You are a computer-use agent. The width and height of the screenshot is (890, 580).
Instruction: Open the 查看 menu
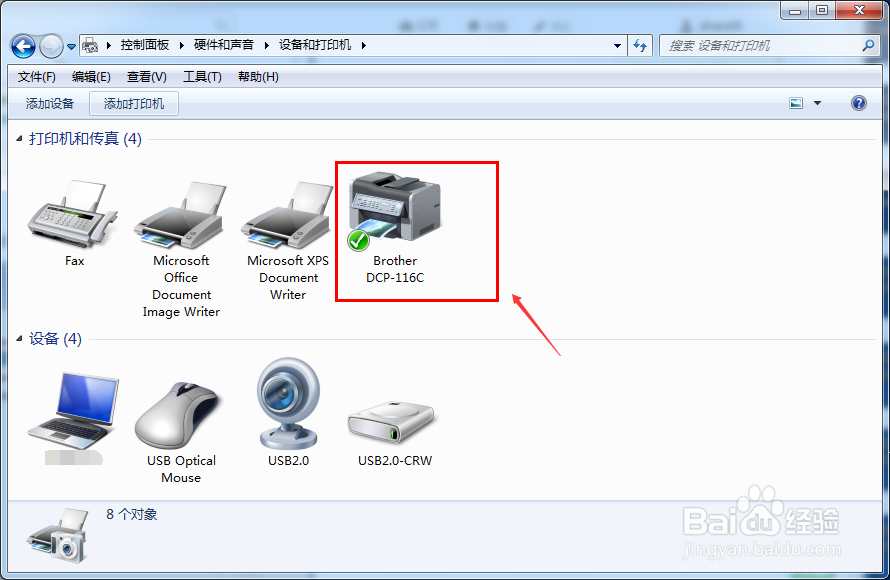145,76
